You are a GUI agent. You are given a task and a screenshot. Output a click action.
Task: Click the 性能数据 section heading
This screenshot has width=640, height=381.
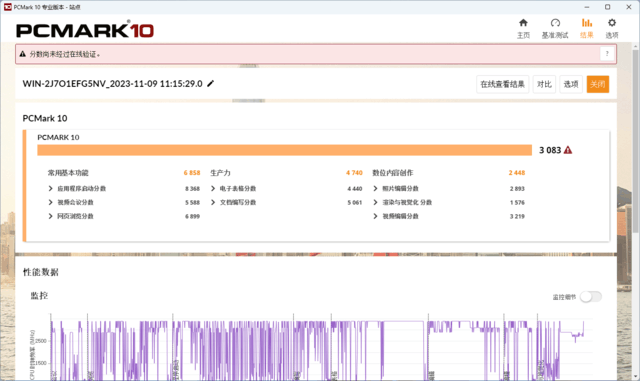[40, 272]
